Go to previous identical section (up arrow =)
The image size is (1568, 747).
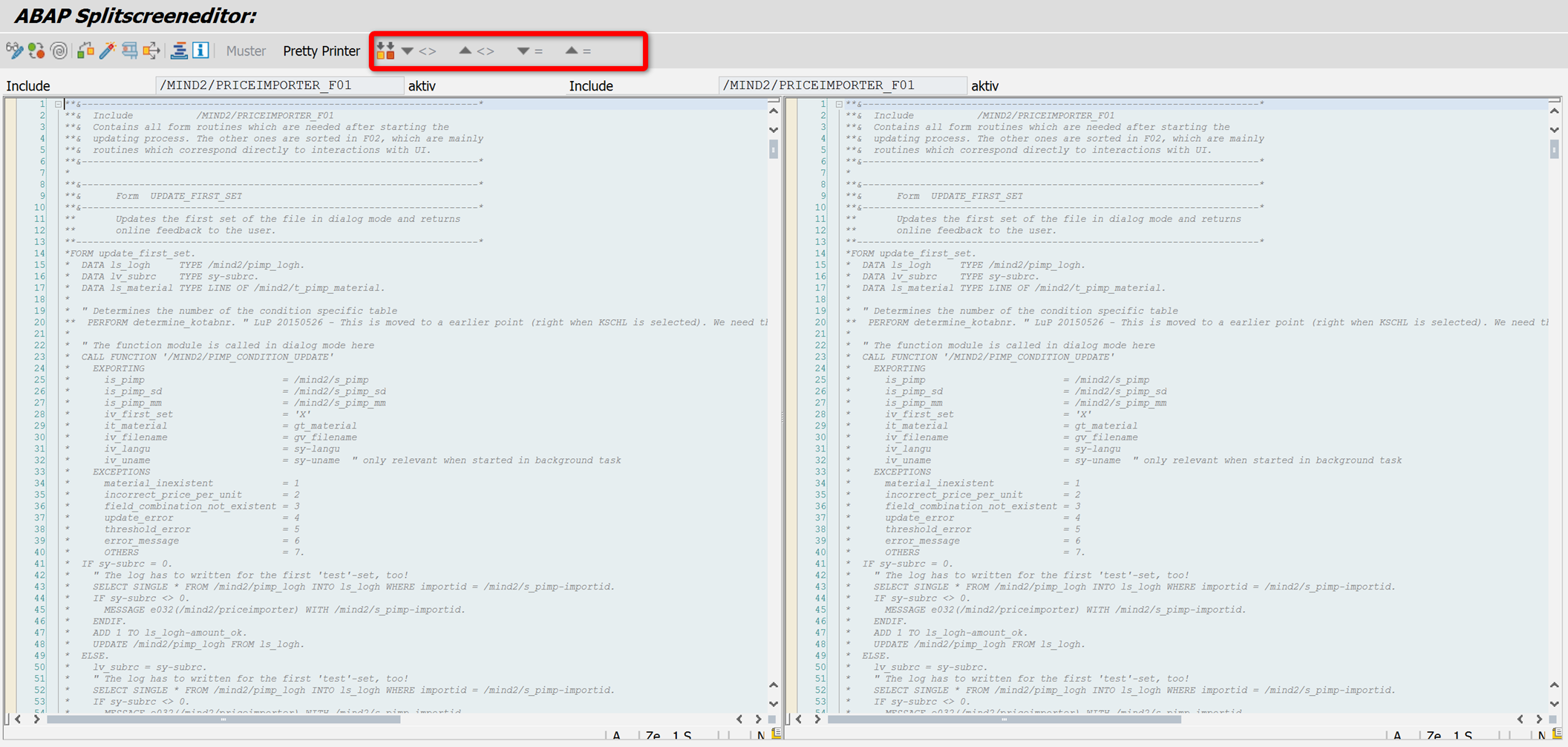click(x=578, y=50)
